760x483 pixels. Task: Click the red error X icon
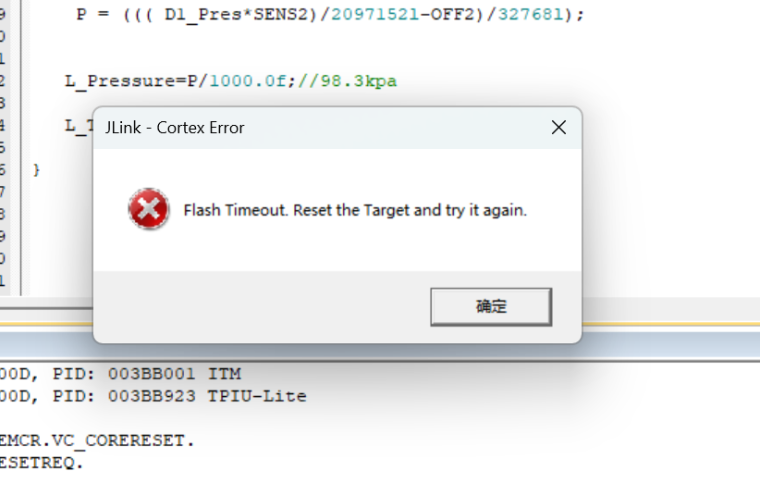pyautogui.click(x=149, y=209)
